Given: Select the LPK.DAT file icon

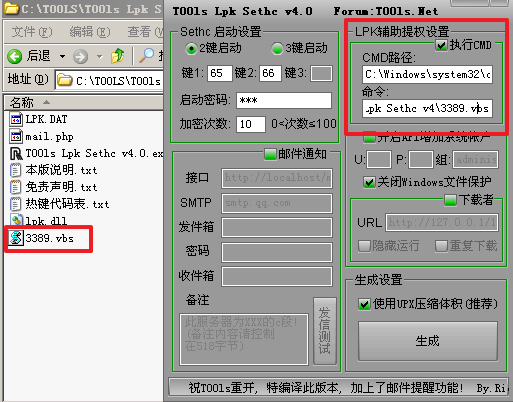Looking at the screenshot, I should click(15, 119).
